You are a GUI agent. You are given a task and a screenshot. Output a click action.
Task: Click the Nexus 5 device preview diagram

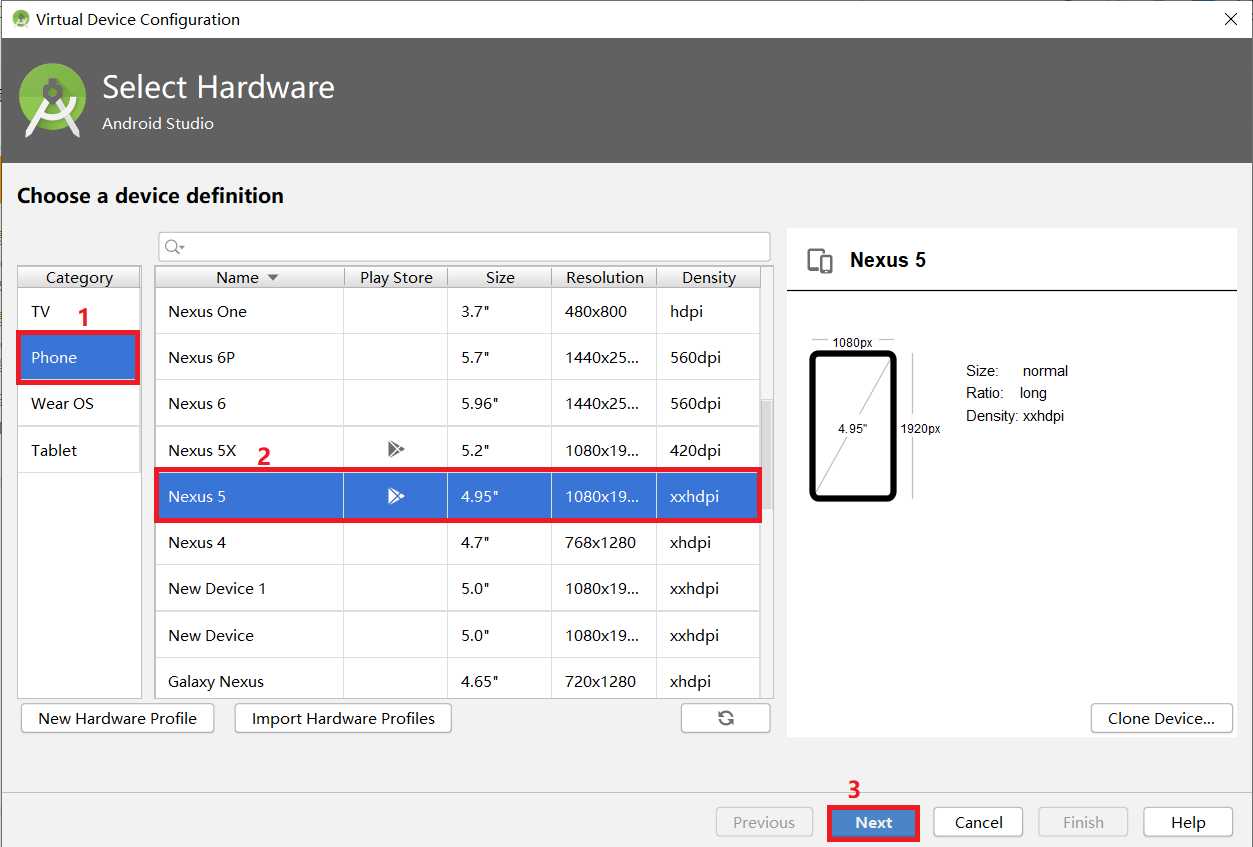click(853, 425)
